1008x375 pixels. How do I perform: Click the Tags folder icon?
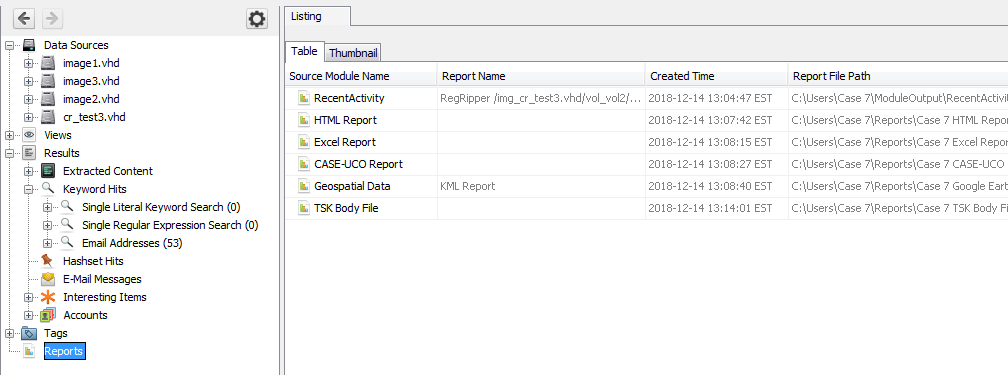29,333
